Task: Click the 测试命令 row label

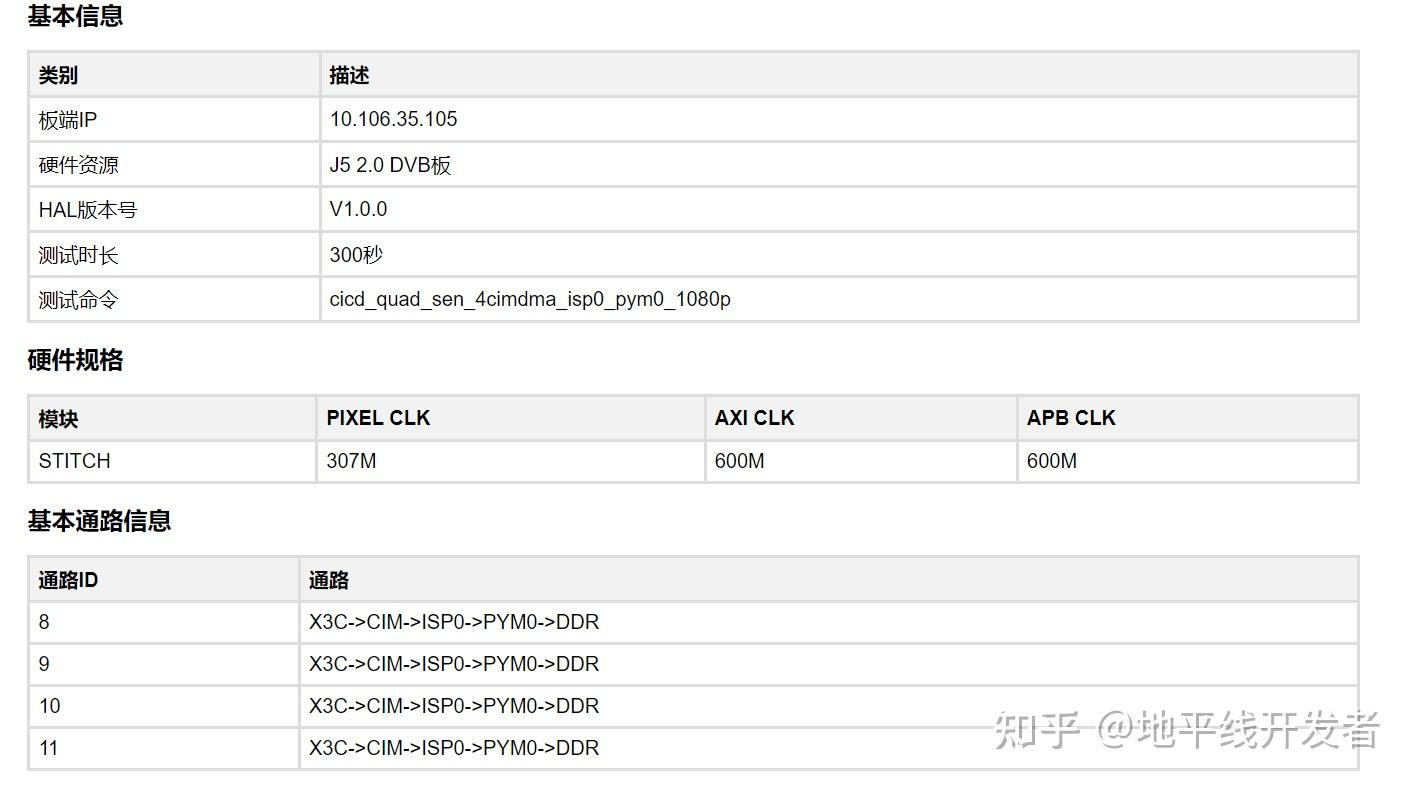Action: [x=78, y=300]
